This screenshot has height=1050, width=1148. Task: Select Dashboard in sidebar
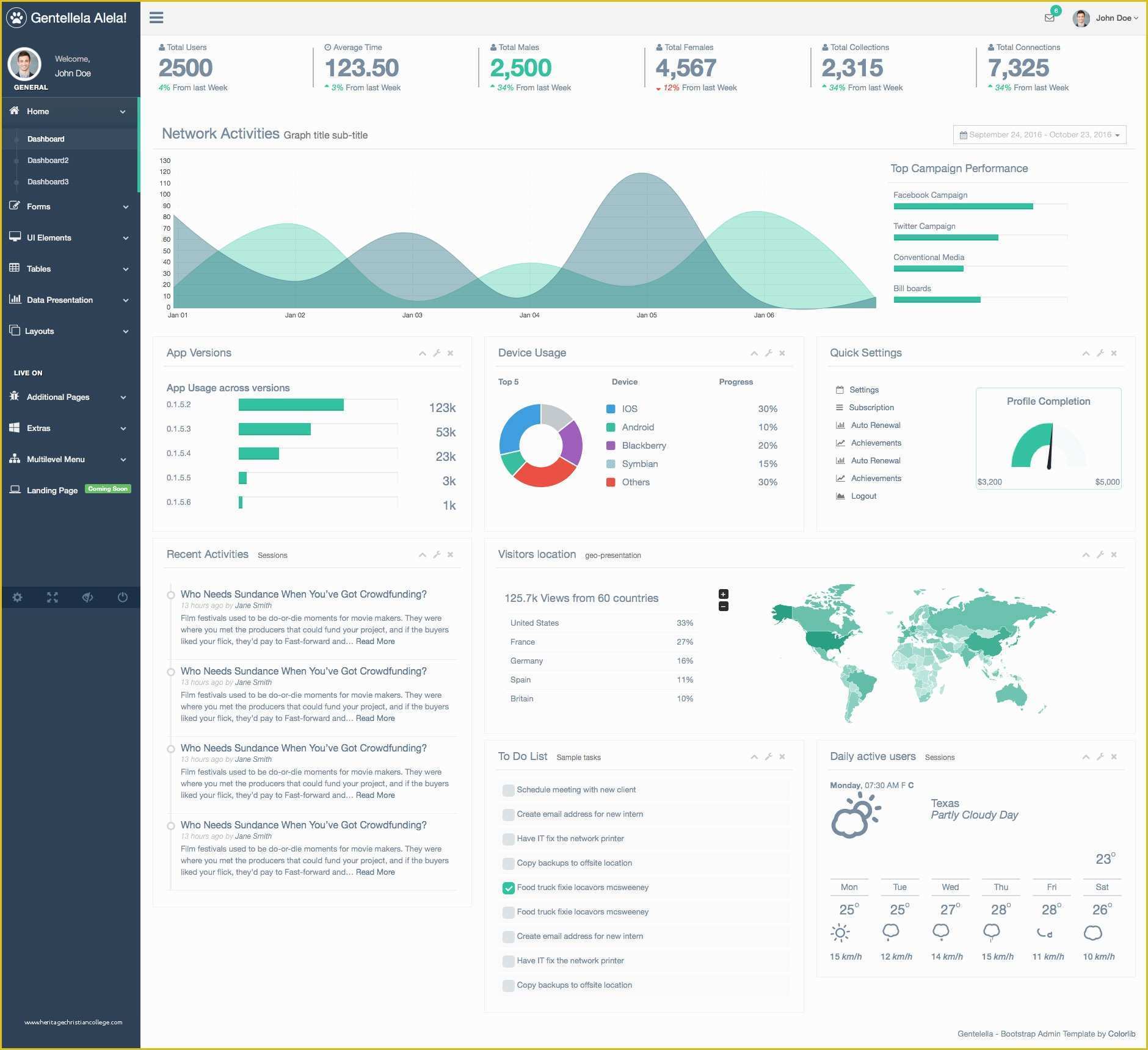click(x=46, y=139)
